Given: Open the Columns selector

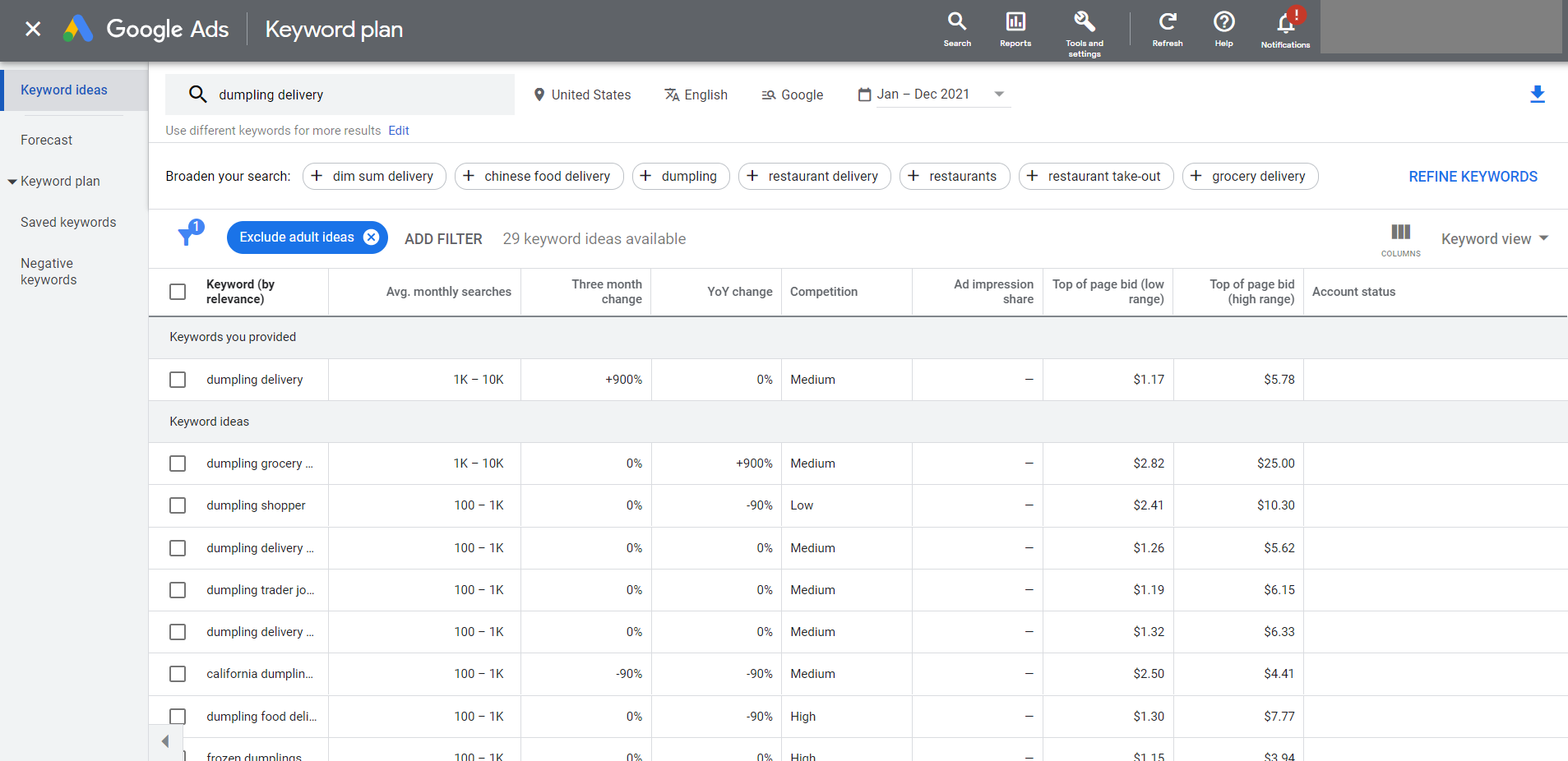Looking at the screenshot, I should coord(1401,239).
